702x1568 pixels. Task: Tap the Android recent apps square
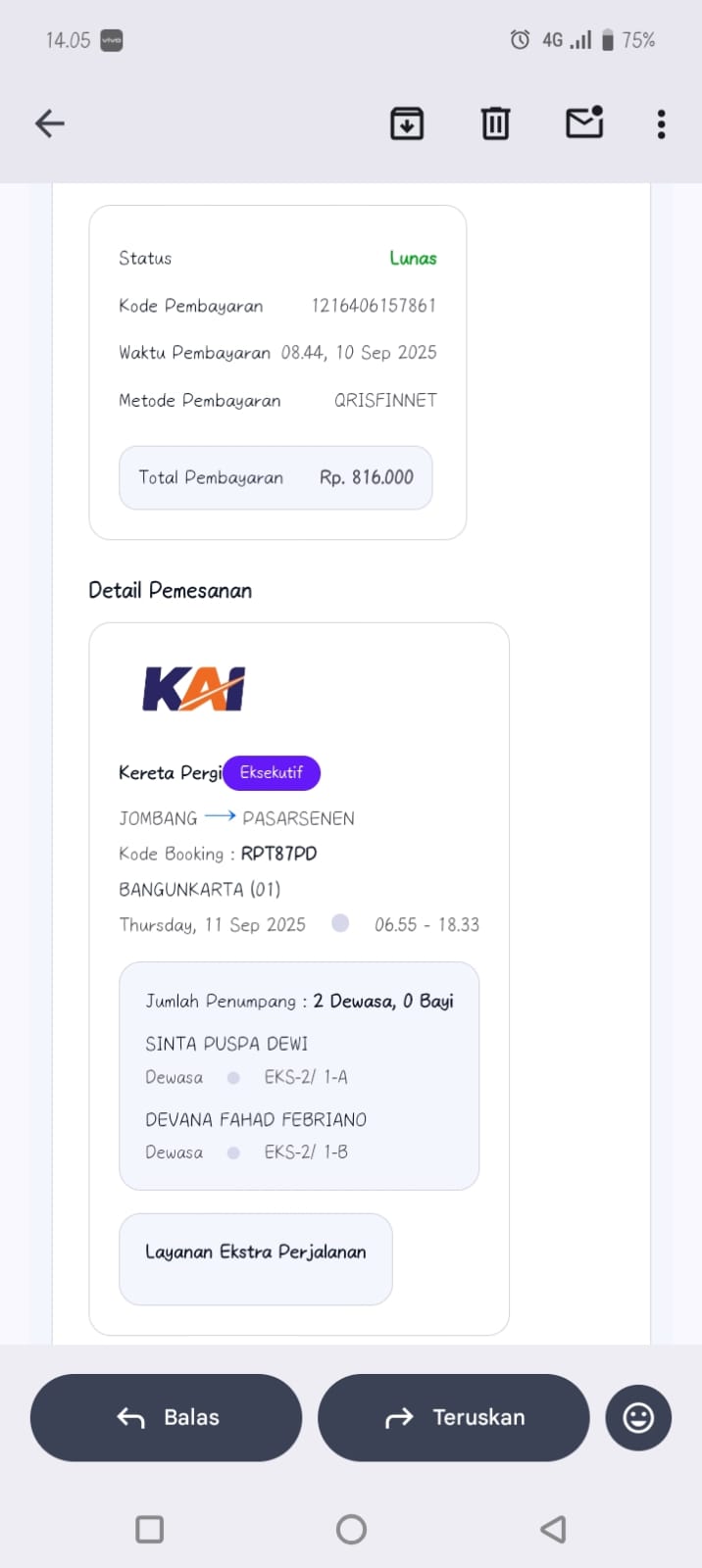pyautogui.click(x=150, y=1529)
